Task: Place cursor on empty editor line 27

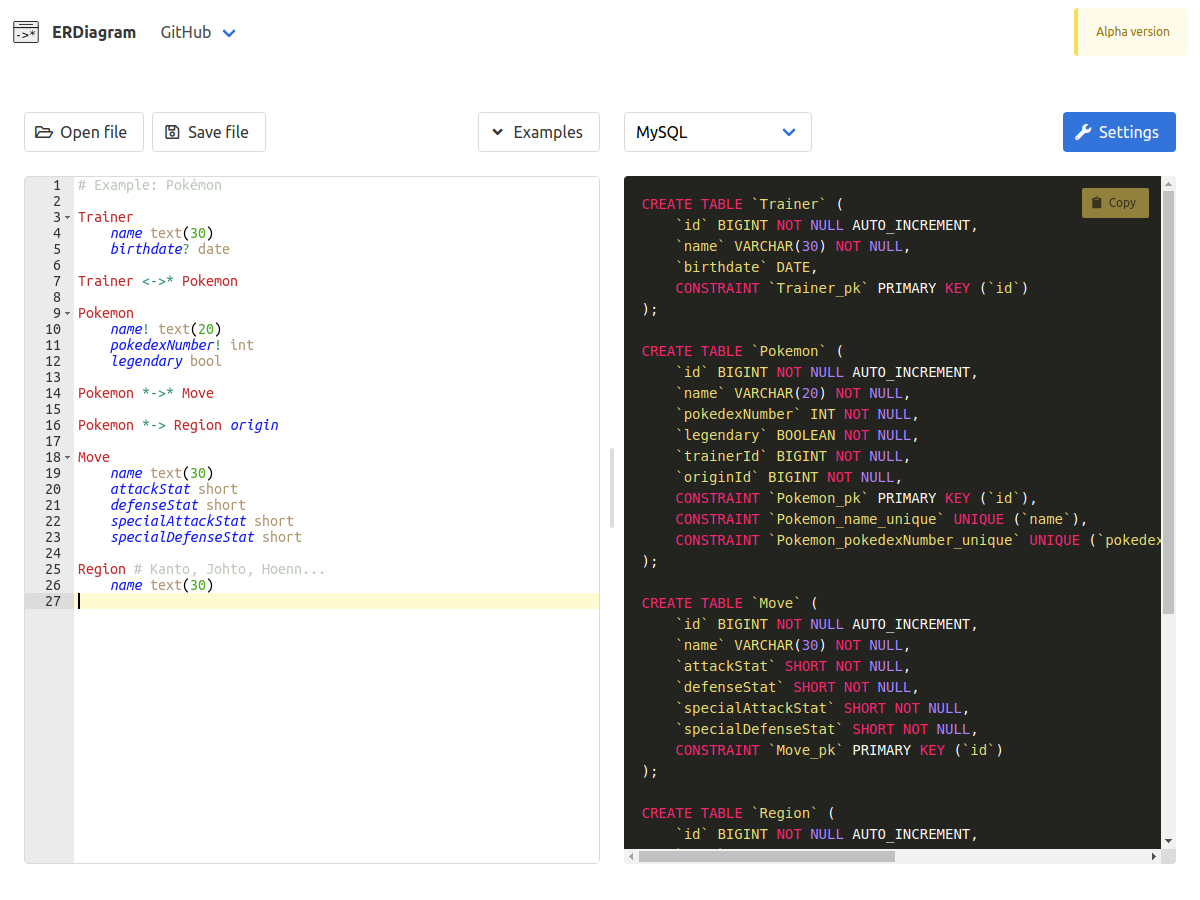Action: [x=338, y=601]
